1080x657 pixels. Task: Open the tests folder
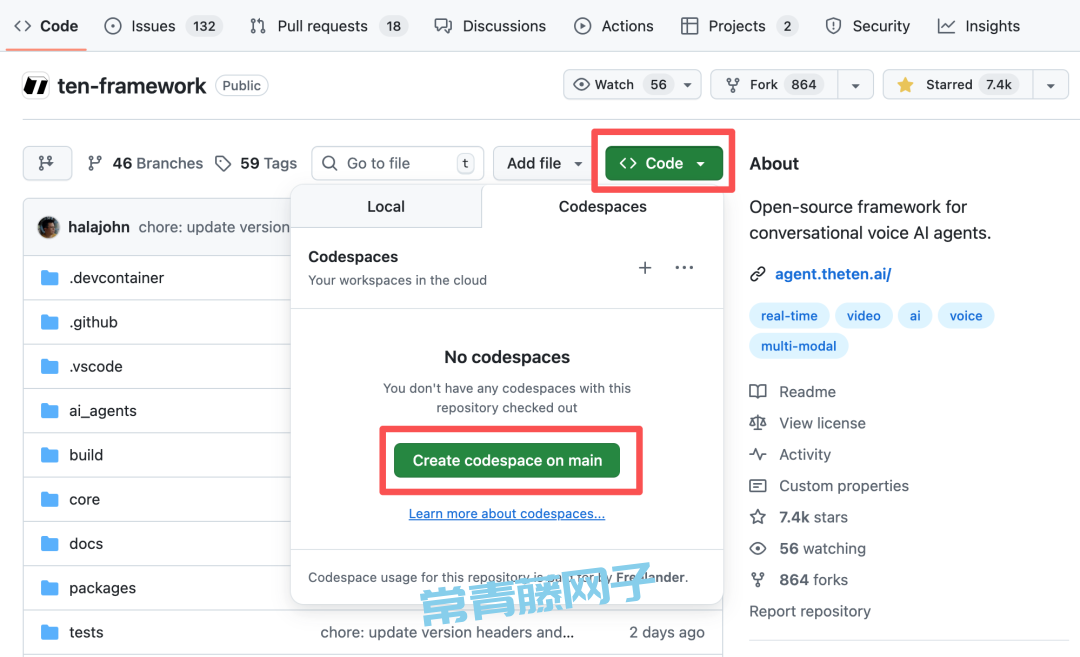[86, 632]
